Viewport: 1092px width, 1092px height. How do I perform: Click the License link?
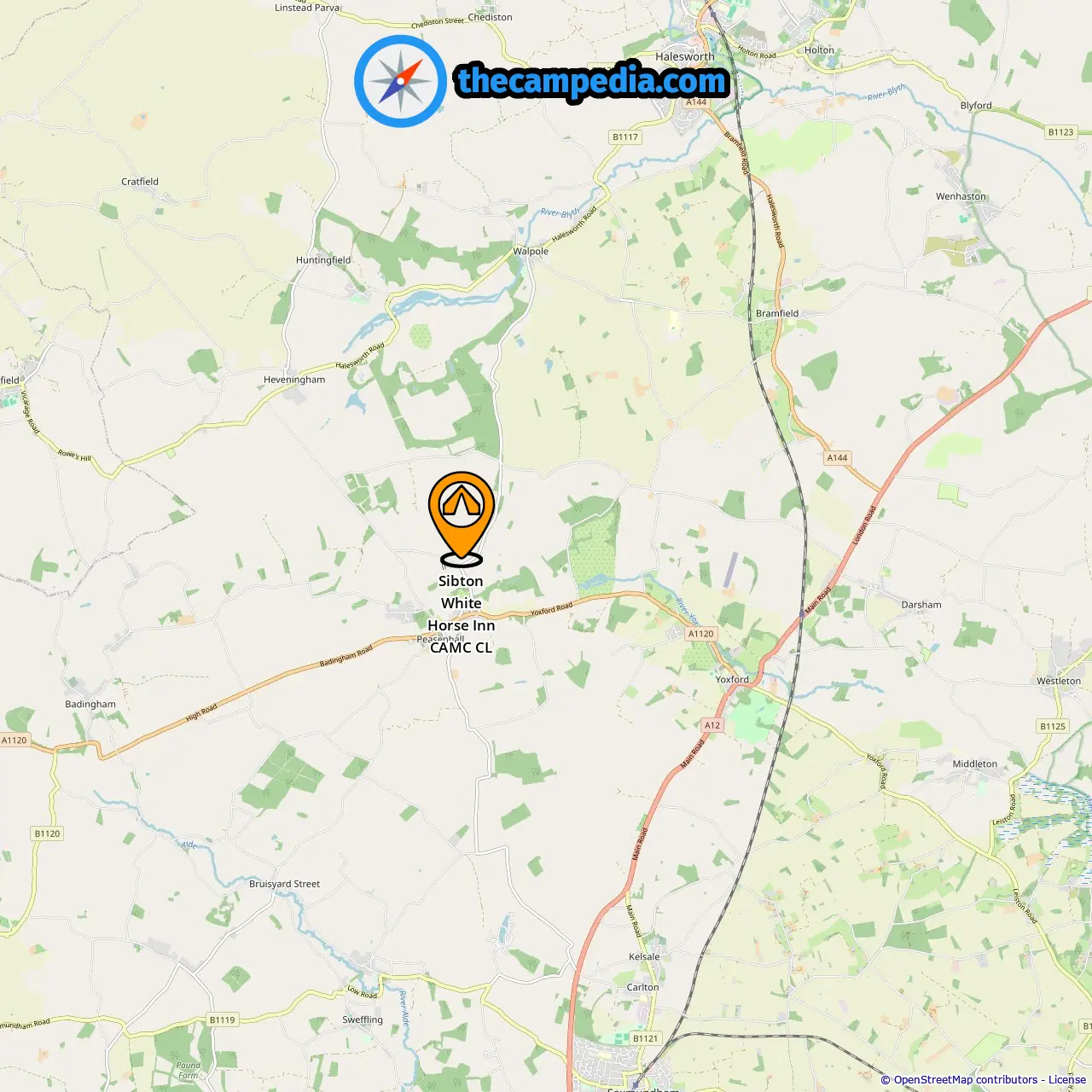click(x=1066, y=1080)
